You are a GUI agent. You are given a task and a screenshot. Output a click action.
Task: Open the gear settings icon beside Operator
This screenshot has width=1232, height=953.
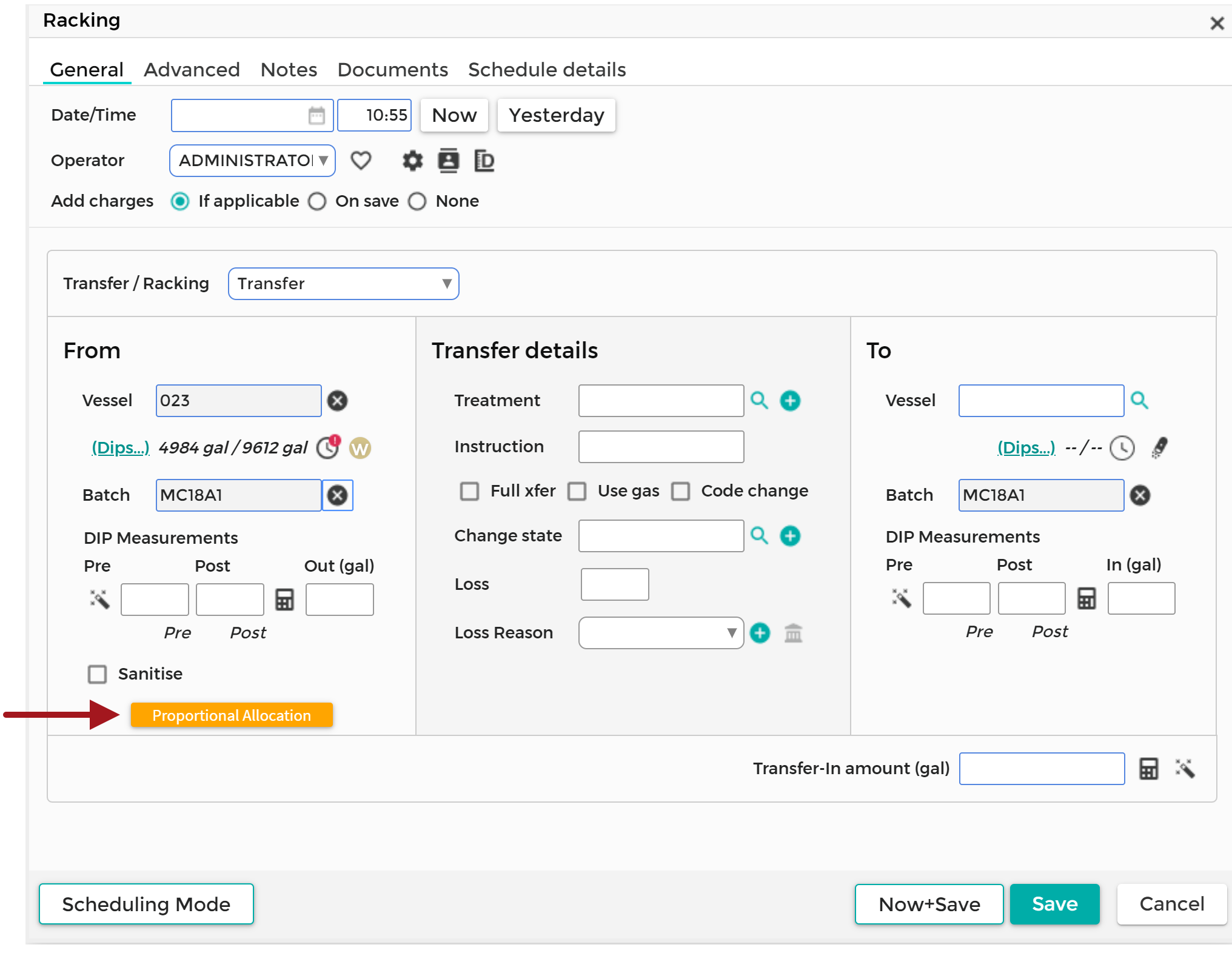pos(413,161)
